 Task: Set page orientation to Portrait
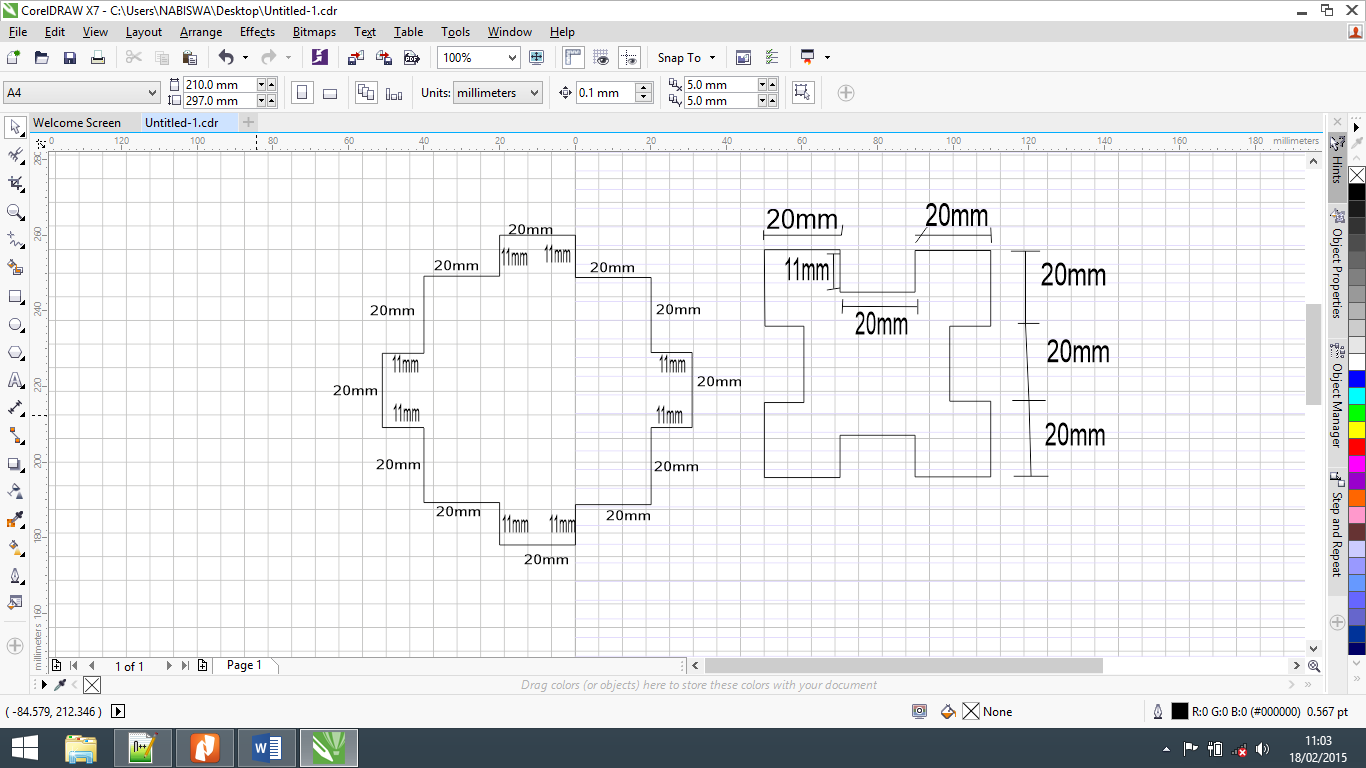point(302,93)
